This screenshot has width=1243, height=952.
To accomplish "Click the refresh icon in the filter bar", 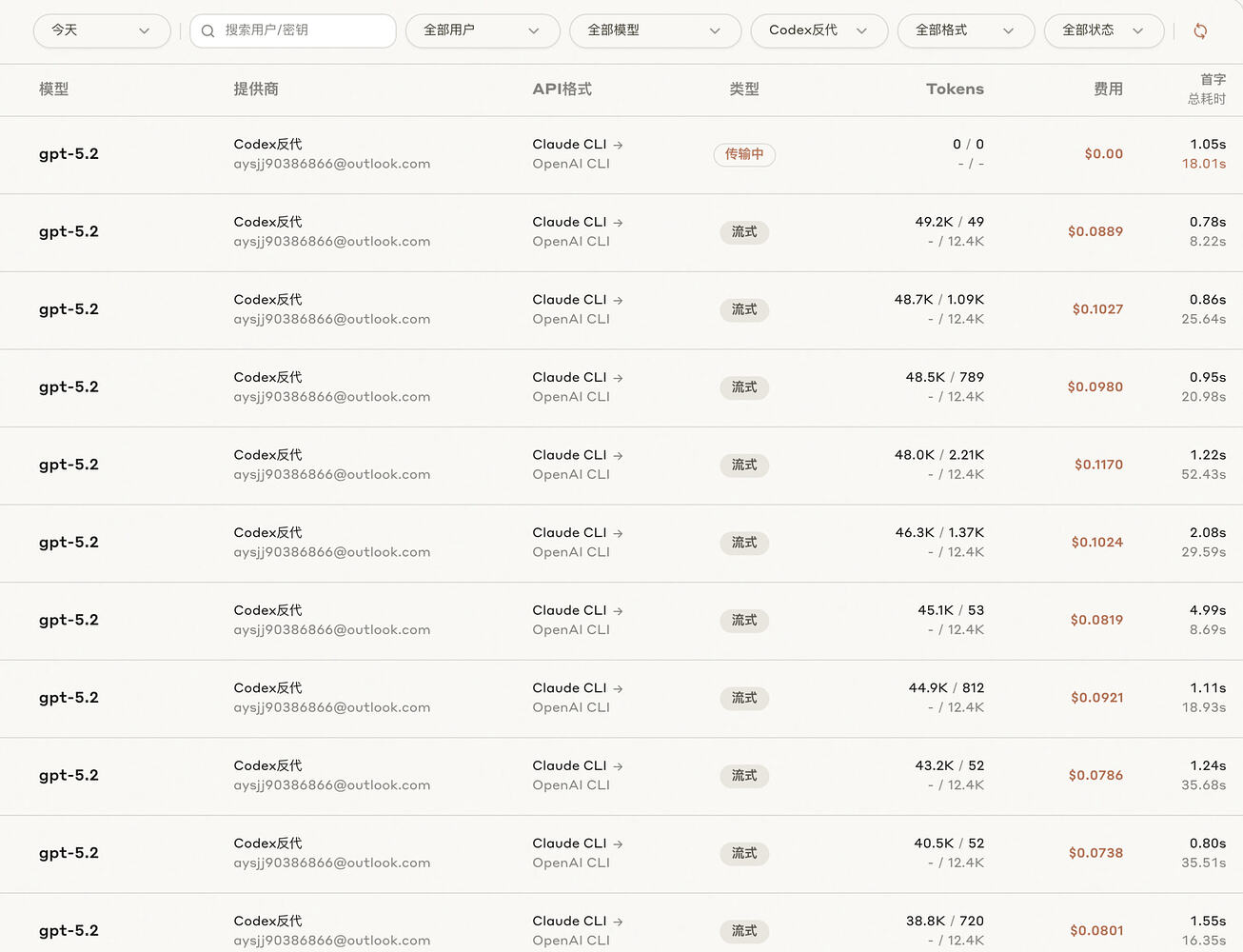I will coord(1200,31).
